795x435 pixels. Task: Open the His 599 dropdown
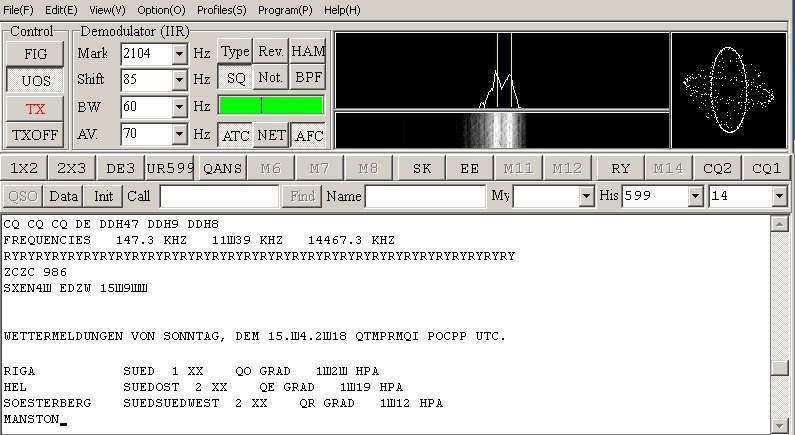point(696,196)
